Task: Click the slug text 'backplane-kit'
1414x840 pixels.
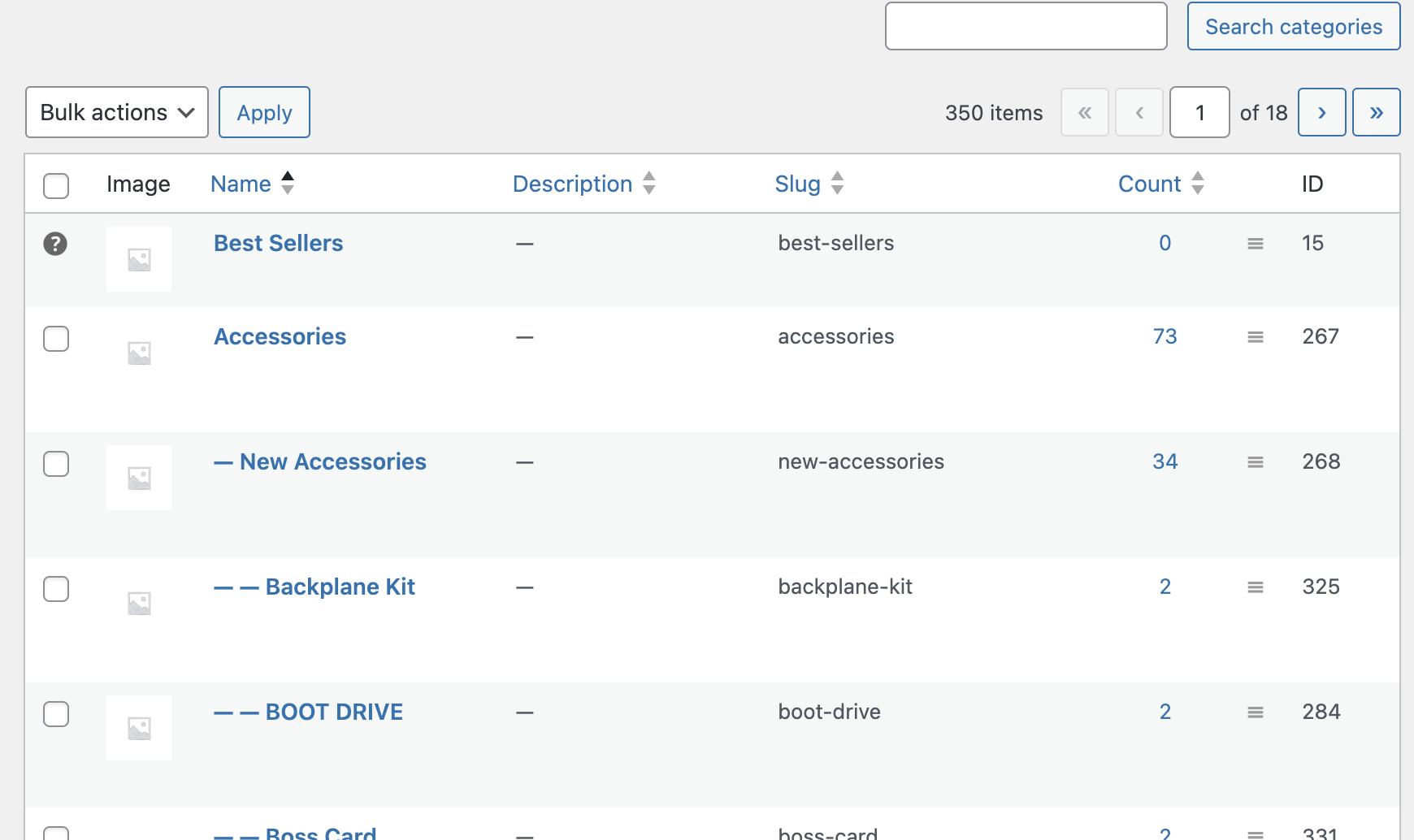Action: [845, 587]
